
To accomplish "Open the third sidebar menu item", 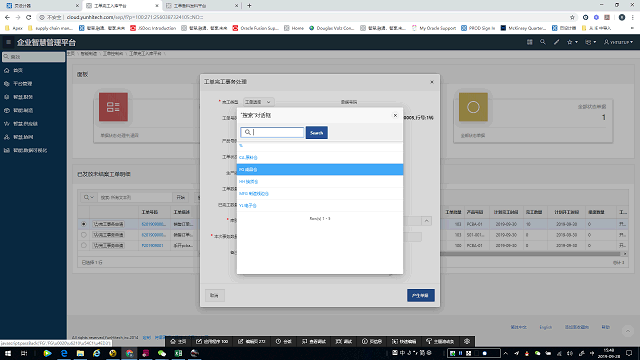I will pyautogui.click(x=33, y=97).
